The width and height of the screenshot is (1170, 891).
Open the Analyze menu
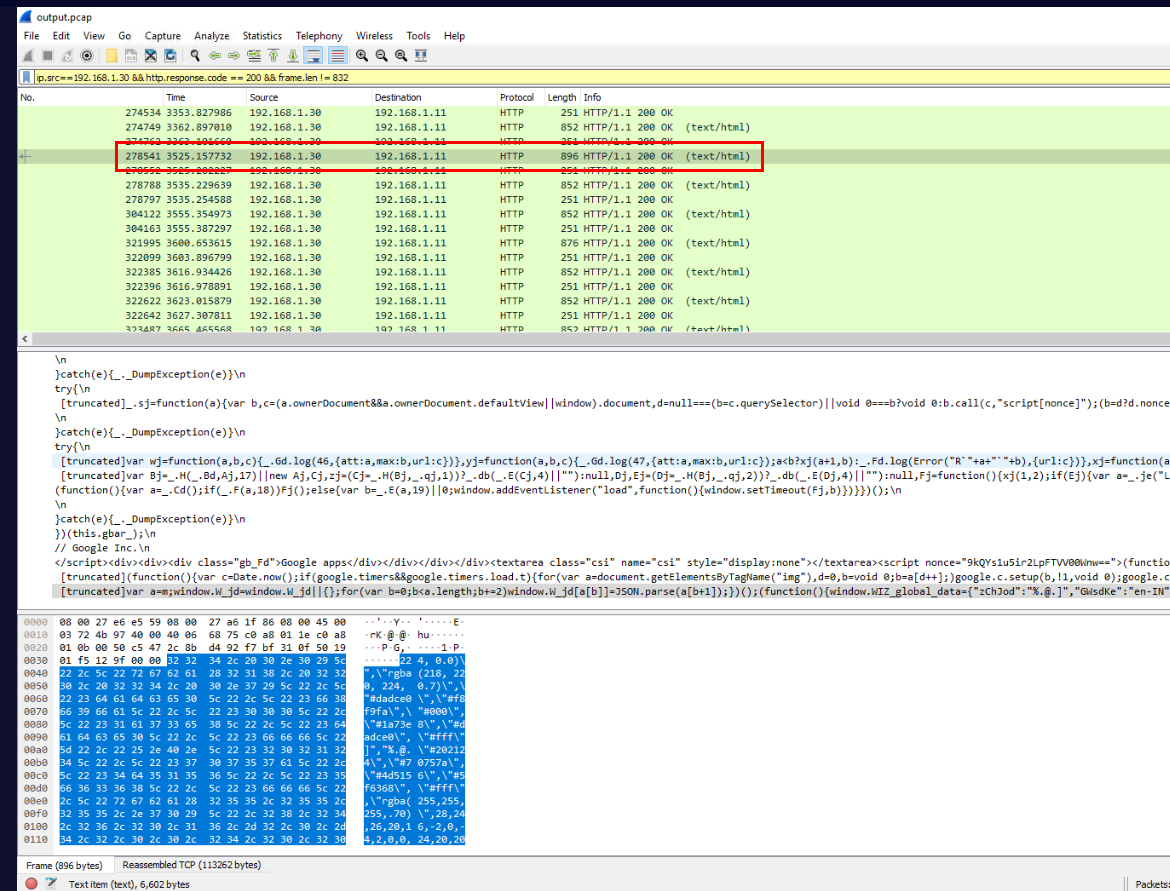[212, 36]
